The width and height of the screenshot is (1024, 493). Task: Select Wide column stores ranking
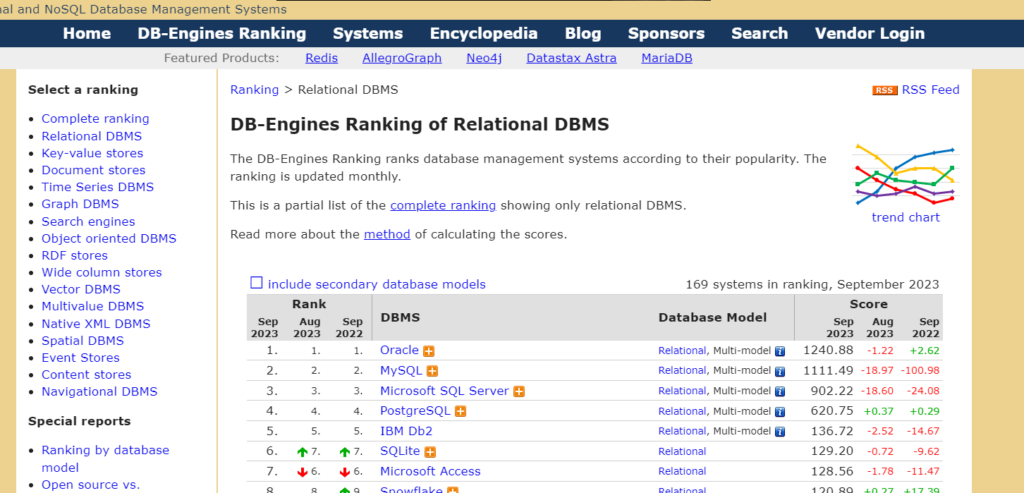[102, 273]
